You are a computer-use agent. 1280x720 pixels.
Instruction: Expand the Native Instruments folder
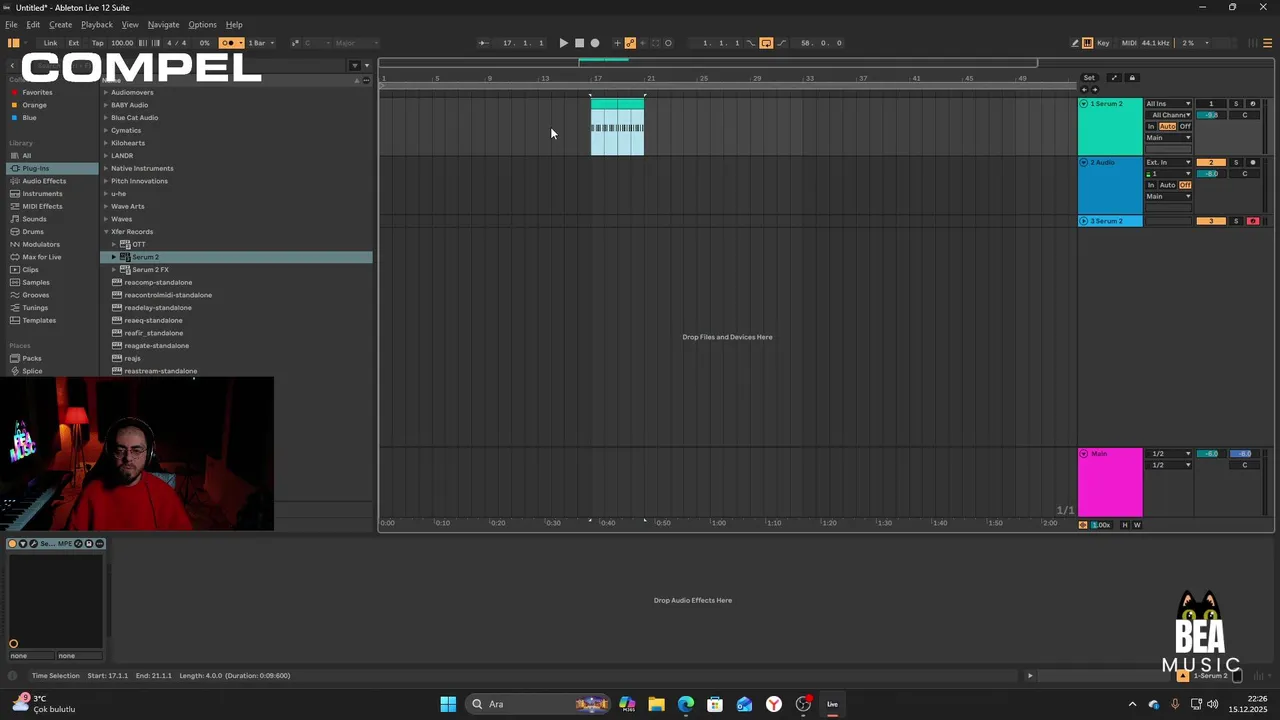pyautogui.click(x=106, y=168)
